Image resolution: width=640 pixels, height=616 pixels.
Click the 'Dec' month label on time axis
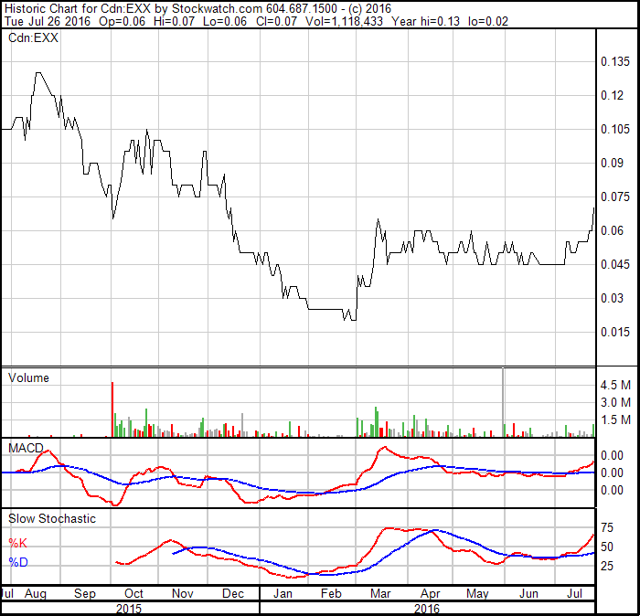click(233, 594)
